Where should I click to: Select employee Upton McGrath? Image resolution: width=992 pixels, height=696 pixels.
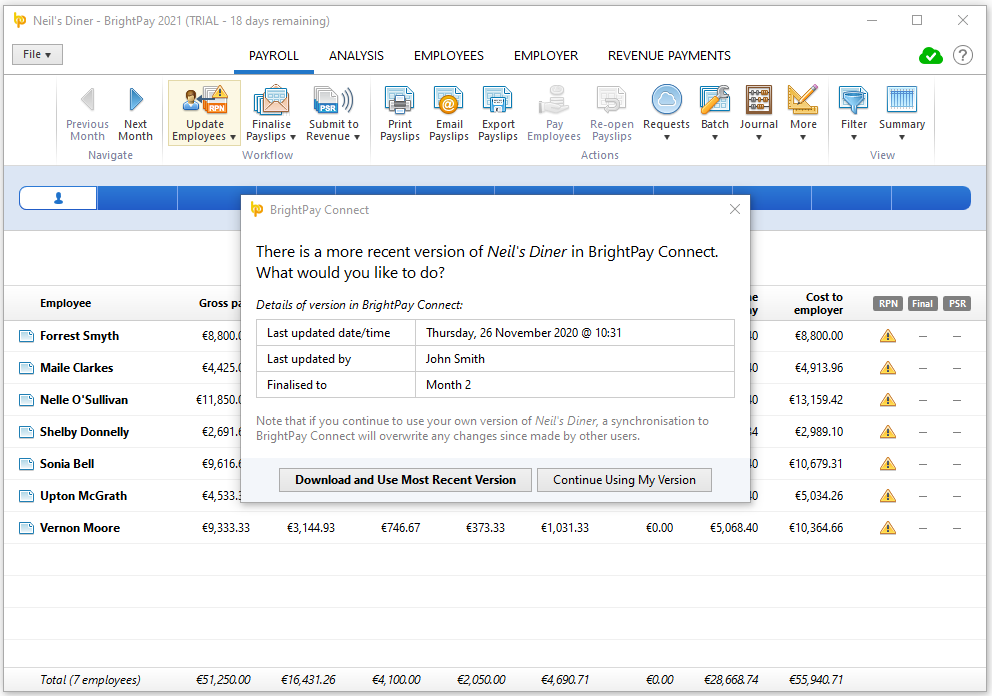(x=84, y=496)
